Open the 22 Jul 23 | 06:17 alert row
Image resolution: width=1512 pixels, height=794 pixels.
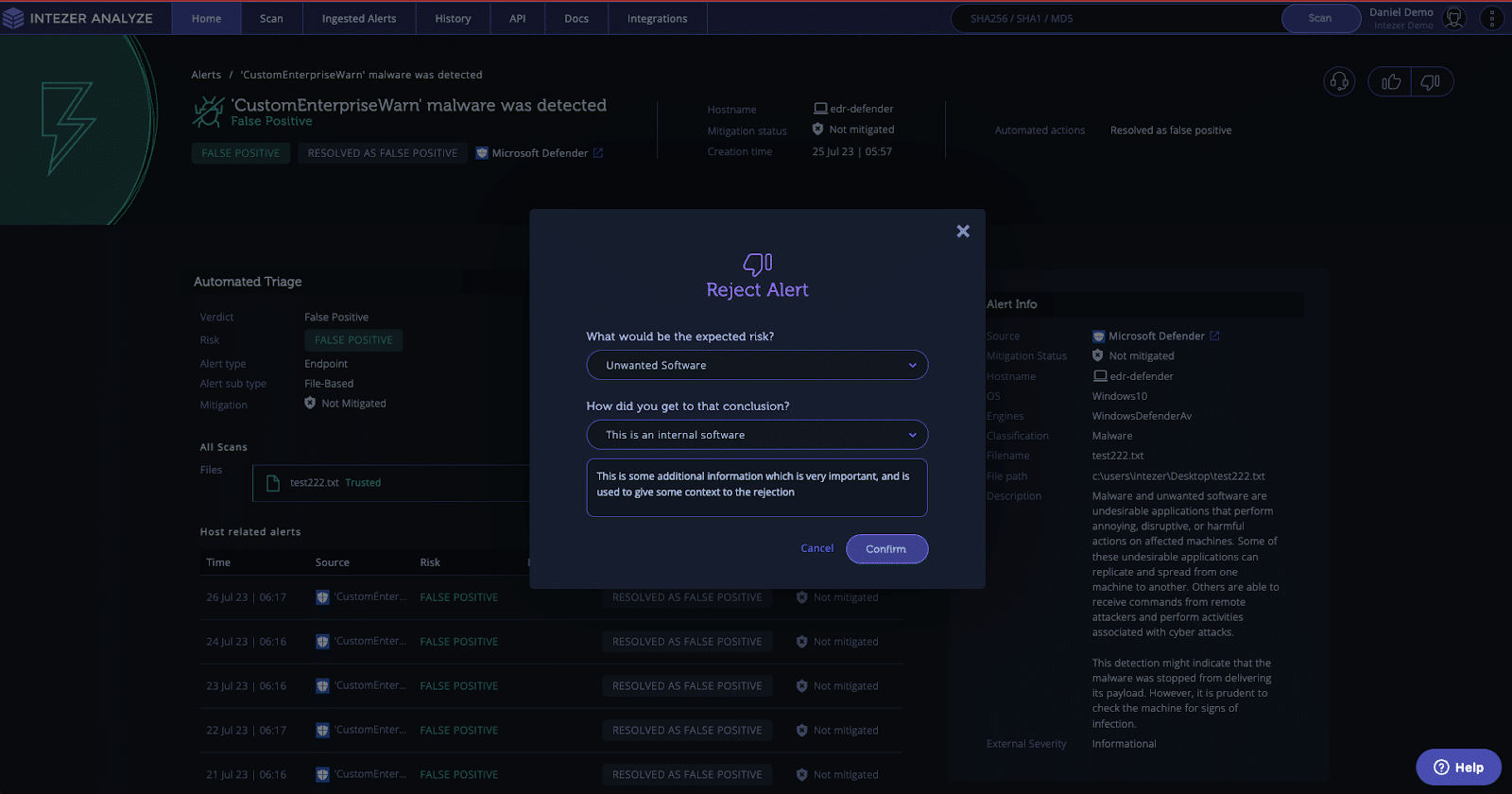click(551, 731)
